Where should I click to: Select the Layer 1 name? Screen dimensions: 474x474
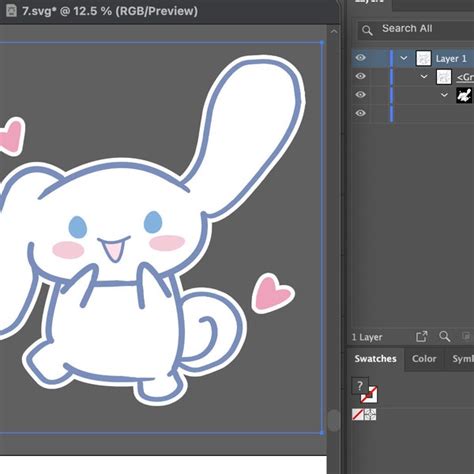tap(451, 59)
